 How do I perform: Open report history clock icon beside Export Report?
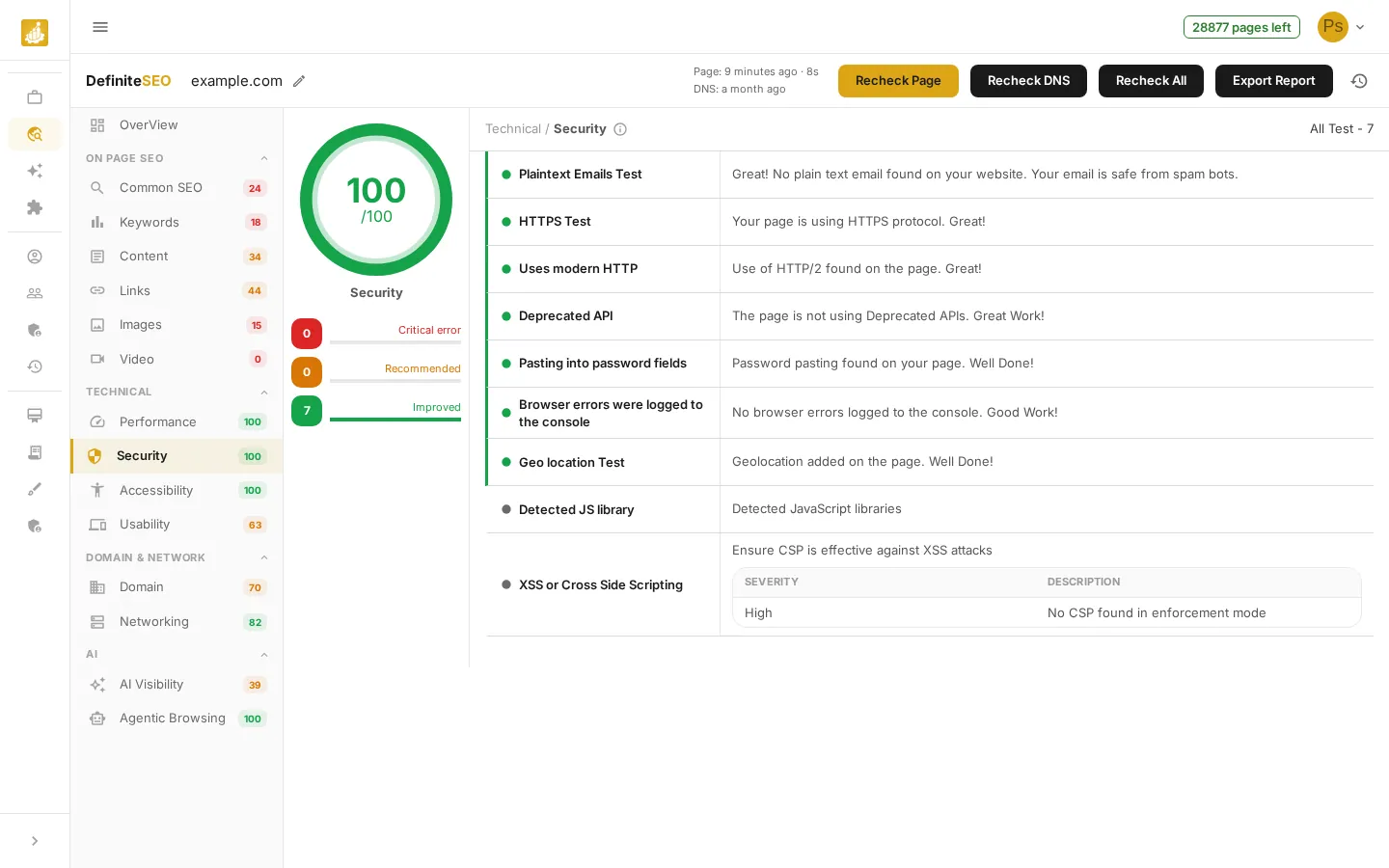click(1359, 81)
